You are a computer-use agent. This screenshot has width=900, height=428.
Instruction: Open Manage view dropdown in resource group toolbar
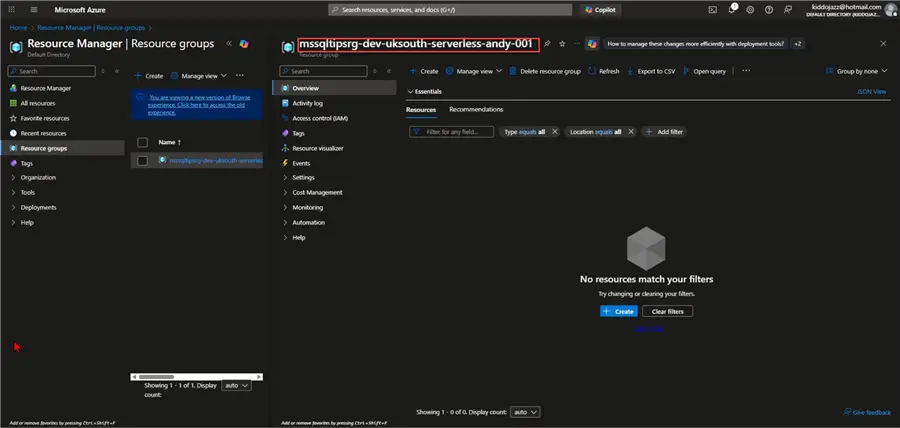pos(474,71)
